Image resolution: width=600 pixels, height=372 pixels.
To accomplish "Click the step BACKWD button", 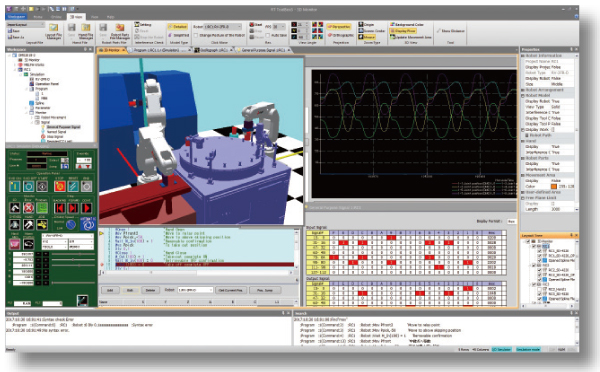I will [59, 208].
